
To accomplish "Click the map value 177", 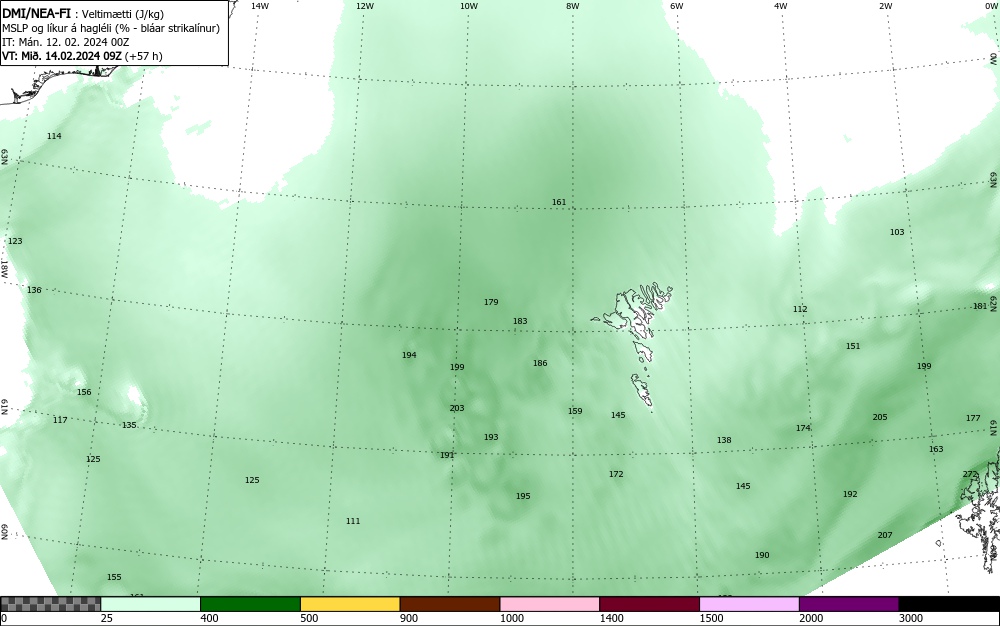I will tap(973, 418).
